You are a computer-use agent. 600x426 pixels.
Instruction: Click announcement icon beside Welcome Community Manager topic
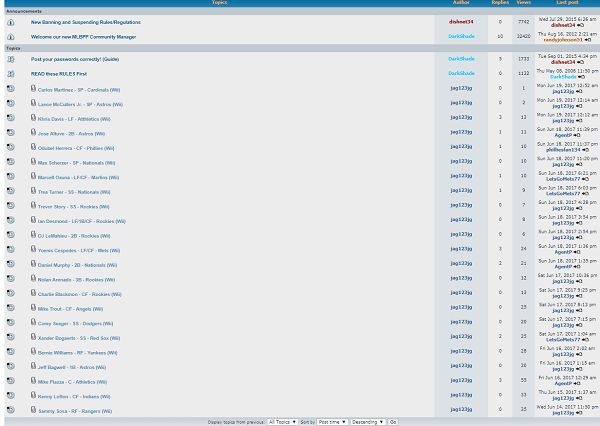[x=11, y=37]
